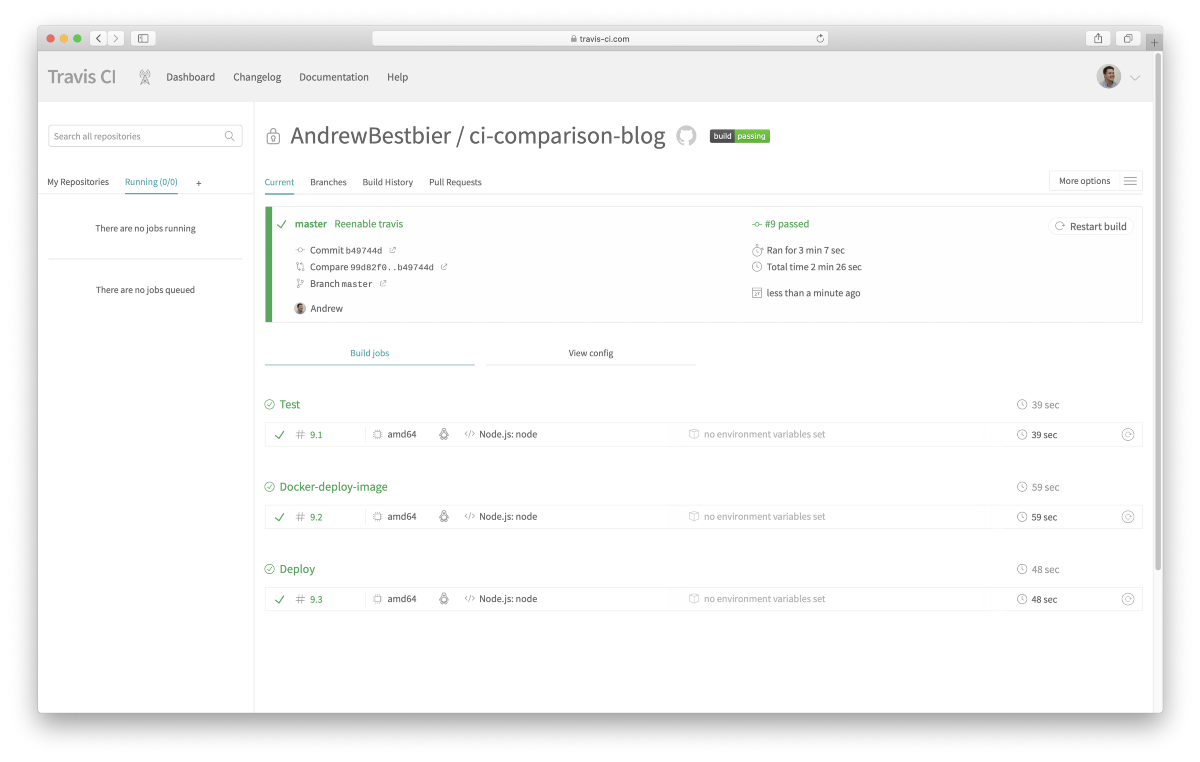Image resolution: width=1200 pixels, height=762 pixels.
Task: Click the CPU icon beside amd64 in job 9.1
Action: point(377,435)
